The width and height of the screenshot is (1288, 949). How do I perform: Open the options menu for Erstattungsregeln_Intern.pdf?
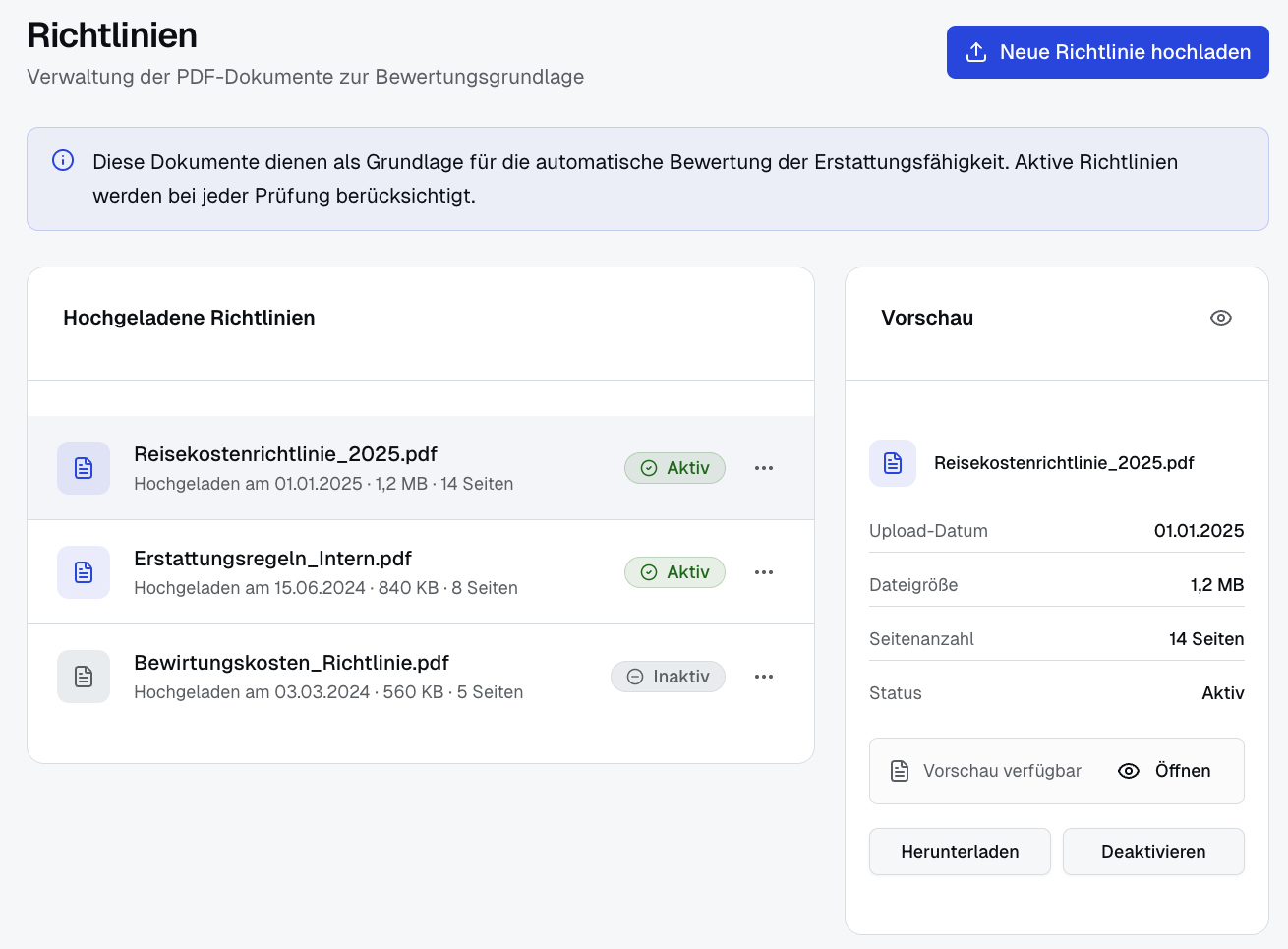click(764, 572)
